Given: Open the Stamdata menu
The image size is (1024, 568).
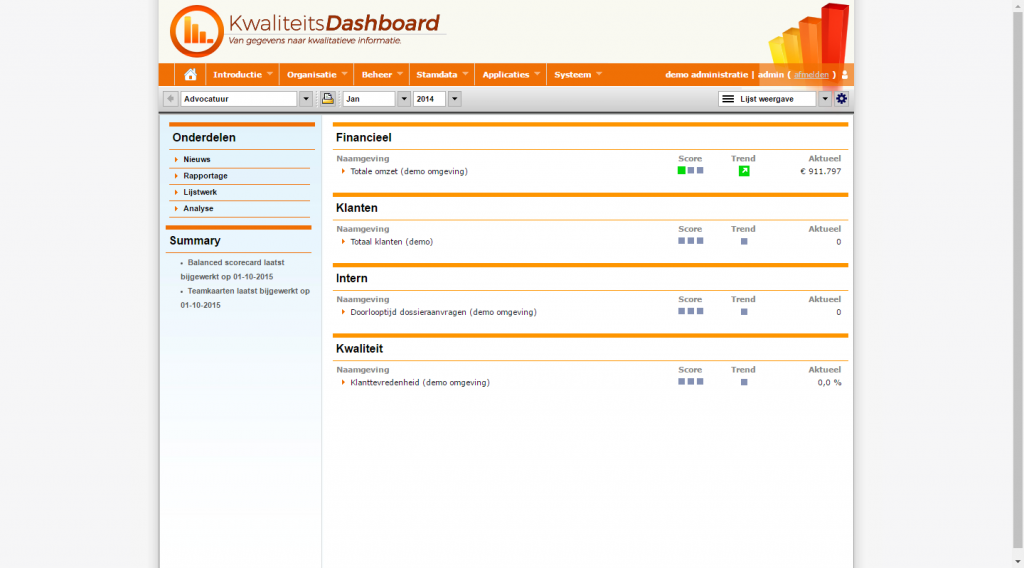Looking at the screenshot, I should [442, 75].
